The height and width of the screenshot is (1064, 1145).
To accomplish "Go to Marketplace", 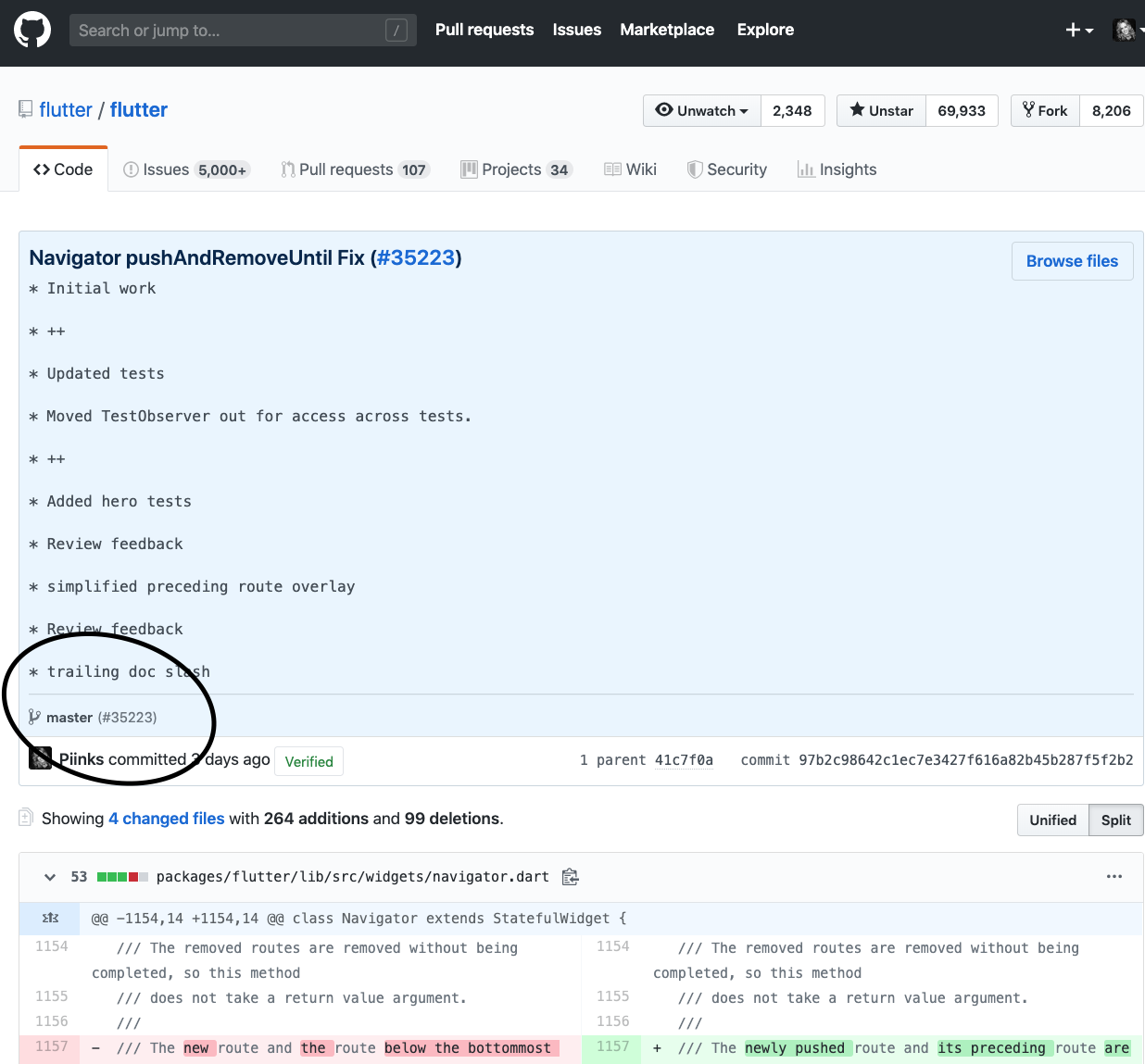I will 667,30.
